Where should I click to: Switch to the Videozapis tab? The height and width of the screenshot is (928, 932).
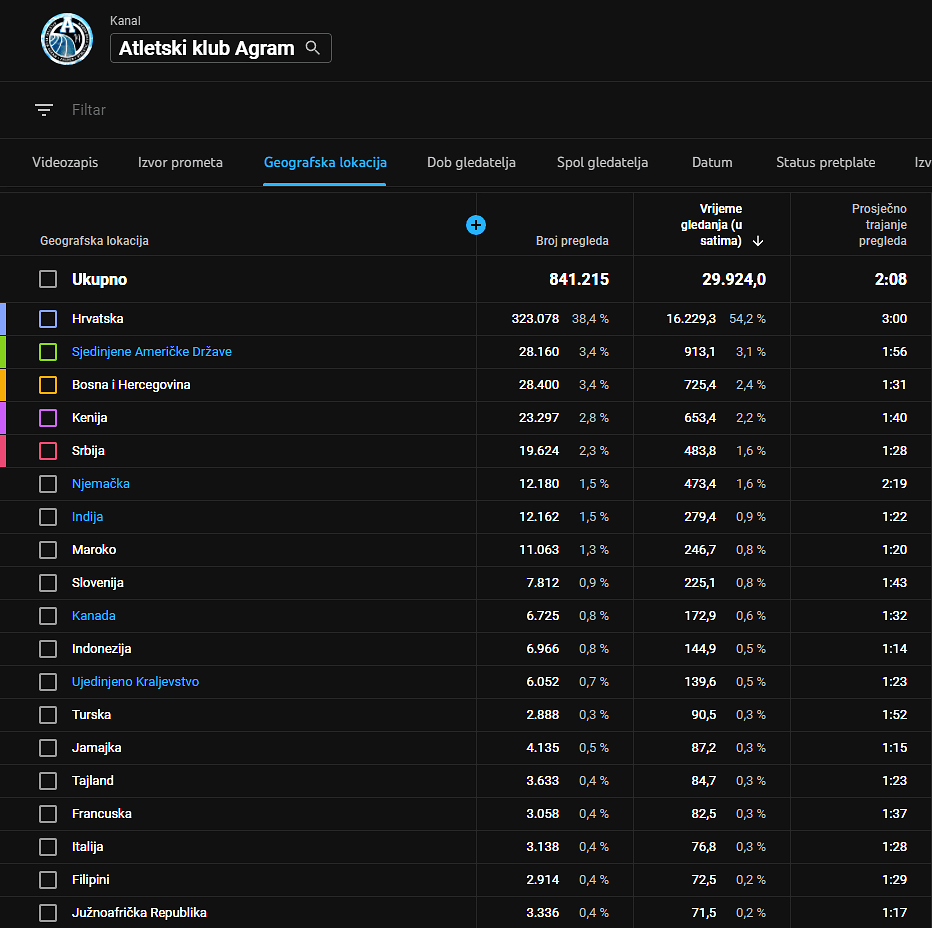click(65, 162)
